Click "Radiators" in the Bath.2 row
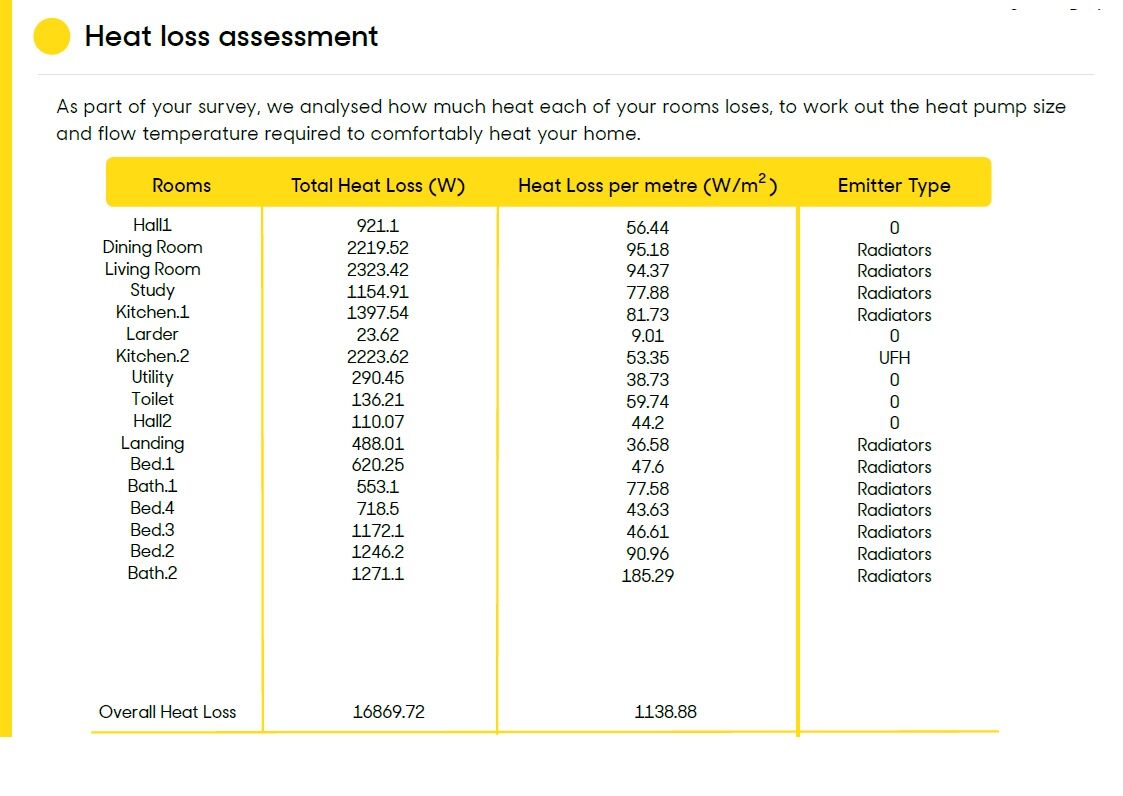 895,576
